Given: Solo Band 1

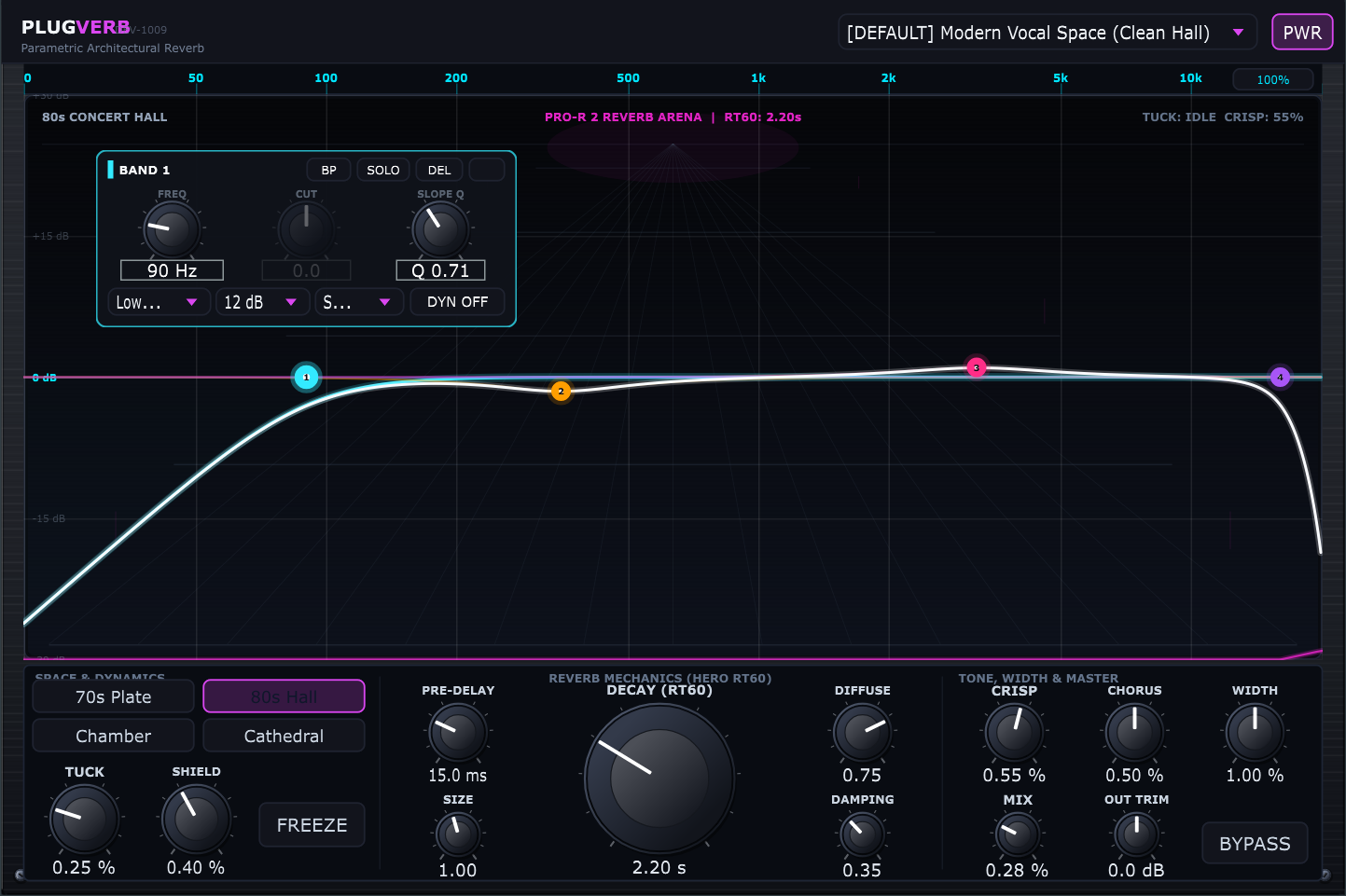Looking at the screenshot, I should click(382, 170).
